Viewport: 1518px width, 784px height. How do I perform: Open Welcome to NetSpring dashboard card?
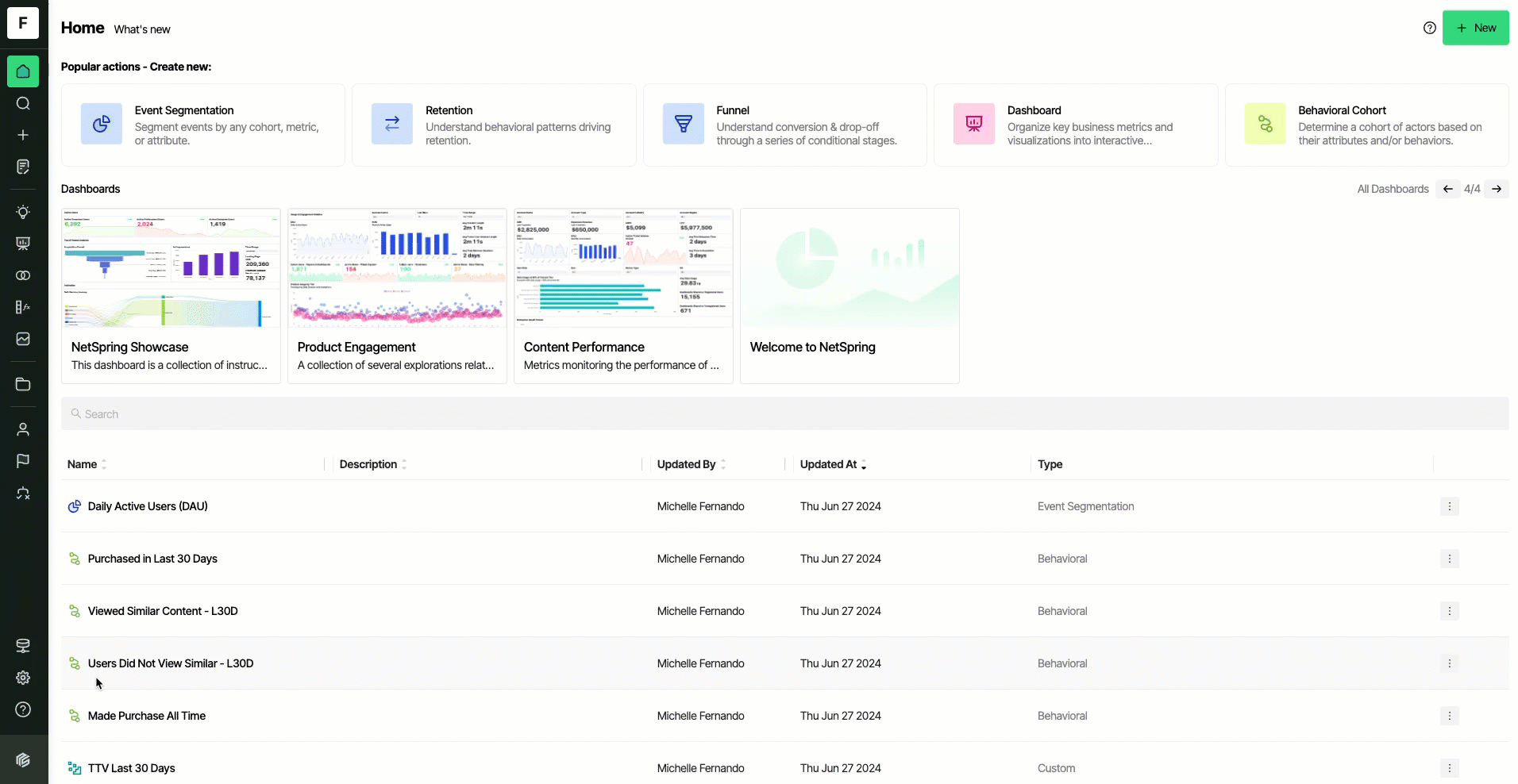coord(850,296)
